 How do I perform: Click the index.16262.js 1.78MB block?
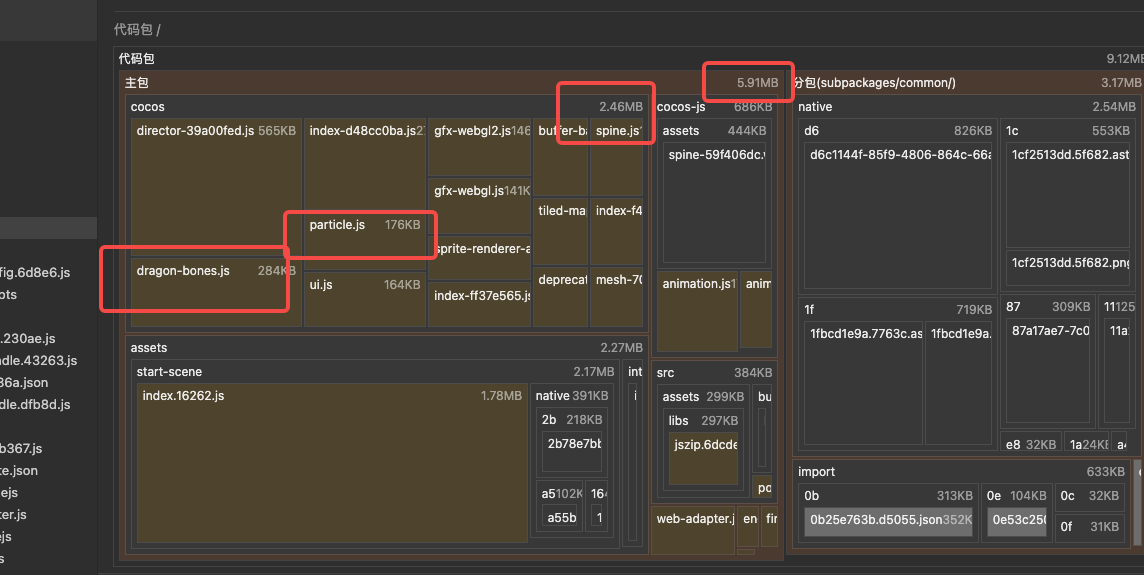coord(332,463)
